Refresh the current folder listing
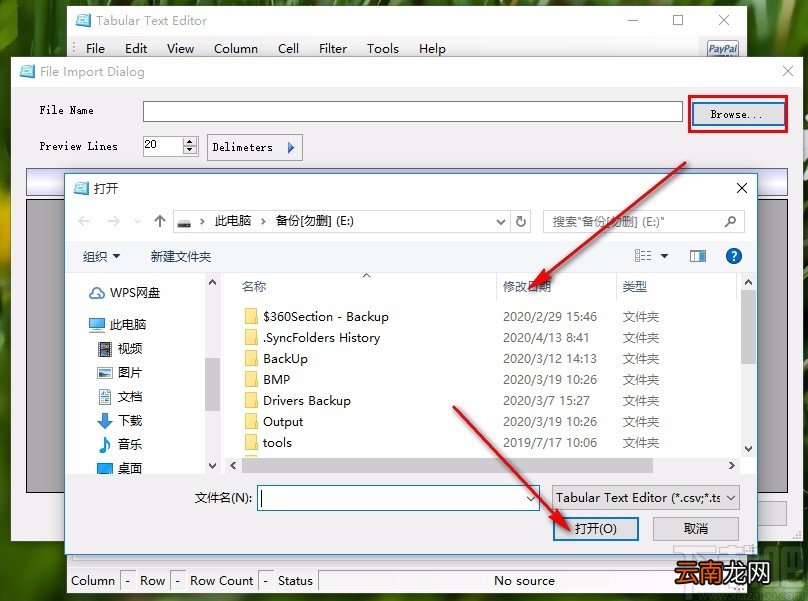 click(x=521, y=222)
